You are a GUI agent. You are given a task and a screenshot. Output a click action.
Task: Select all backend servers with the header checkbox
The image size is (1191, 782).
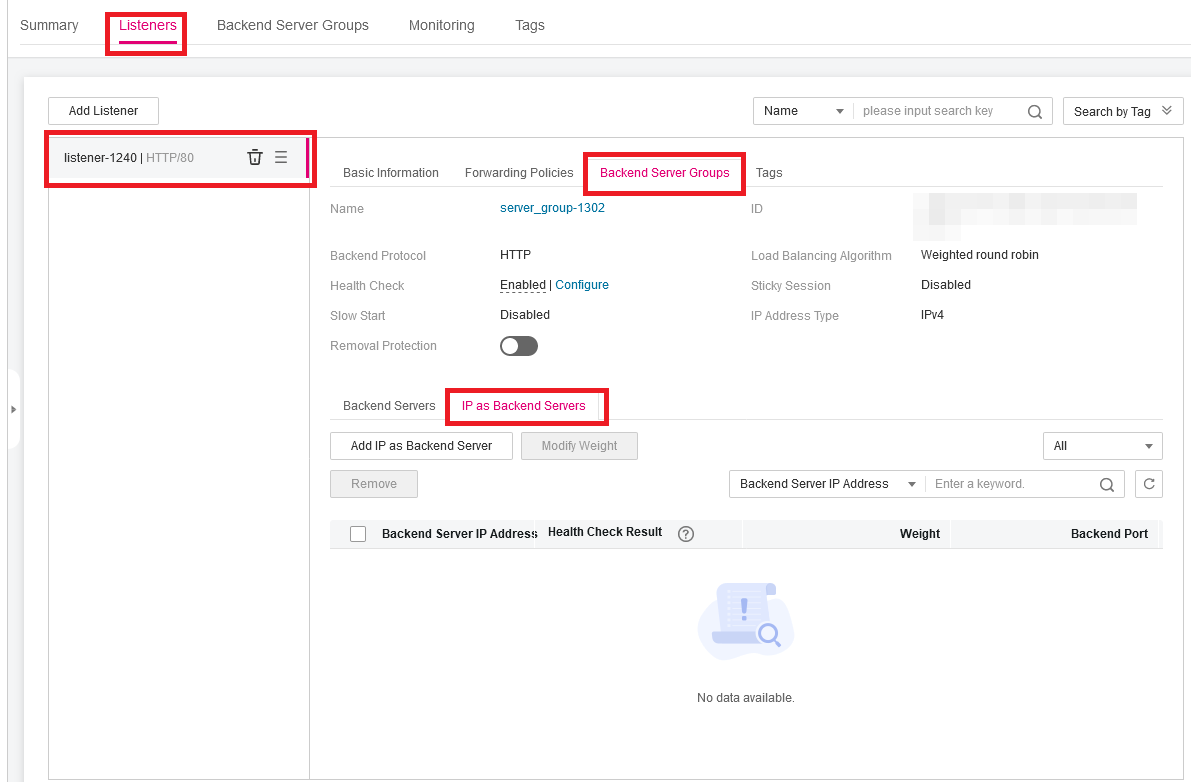pos(357,533)
